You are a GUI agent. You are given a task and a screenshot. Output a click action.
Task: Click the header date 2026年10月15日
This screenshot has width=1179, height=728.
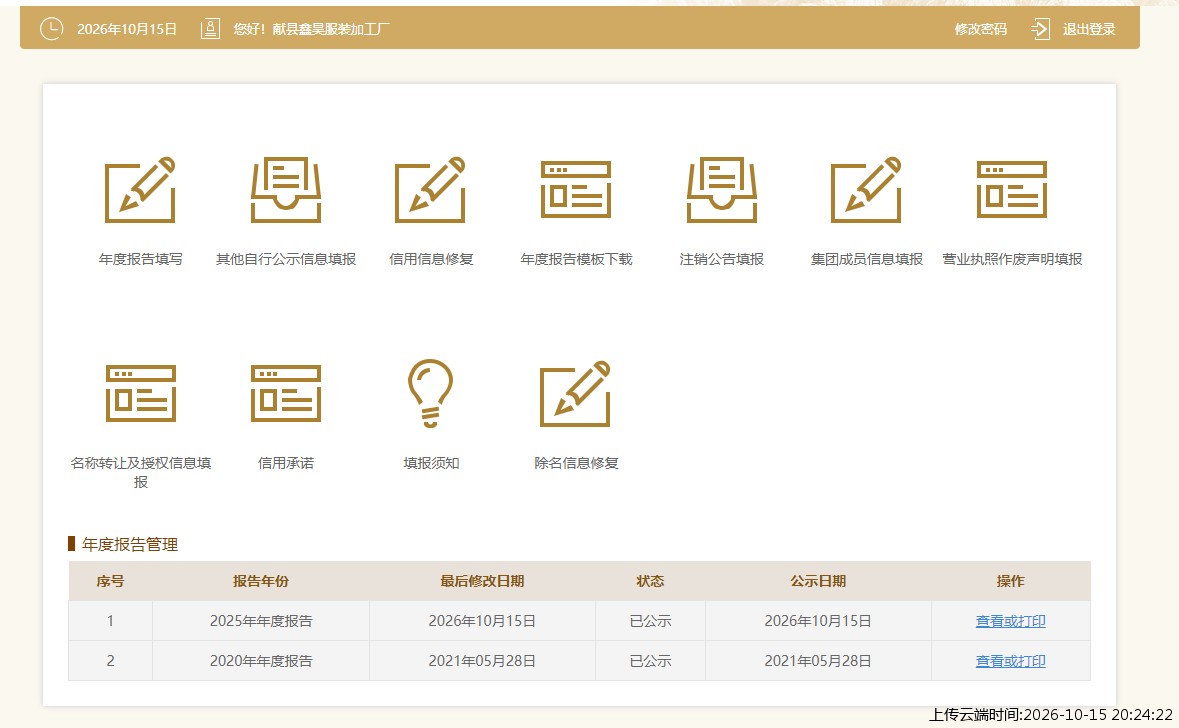(126, 29)
